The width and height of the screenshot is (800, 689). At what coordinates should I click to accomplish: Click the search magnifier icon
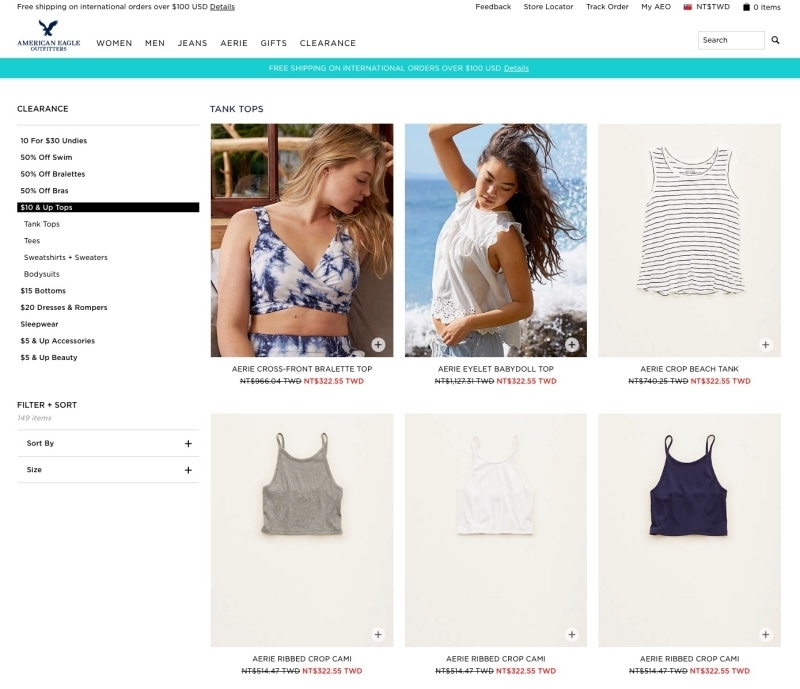[775, 40]
